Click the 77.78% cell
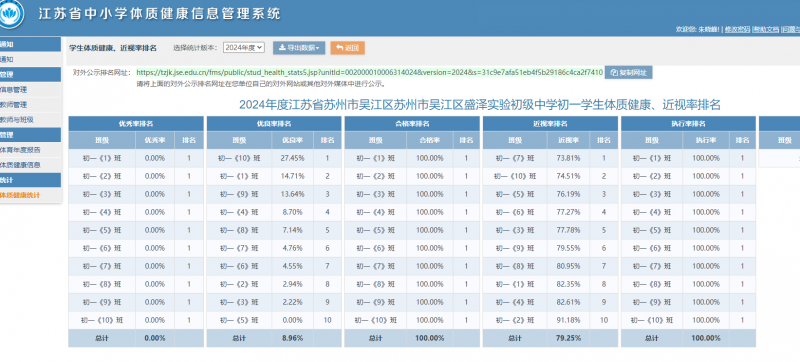Screen dimensions: 800x362 (x=568, y=230)
